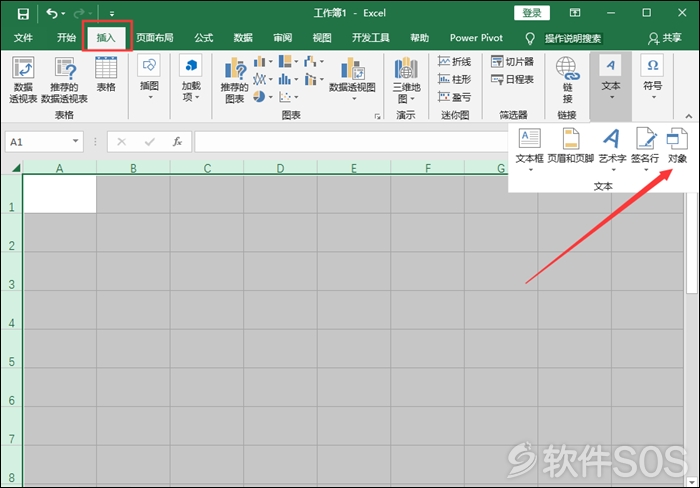Insert a 表格 table
Screen dimensions: 700x488
[106, 75]
